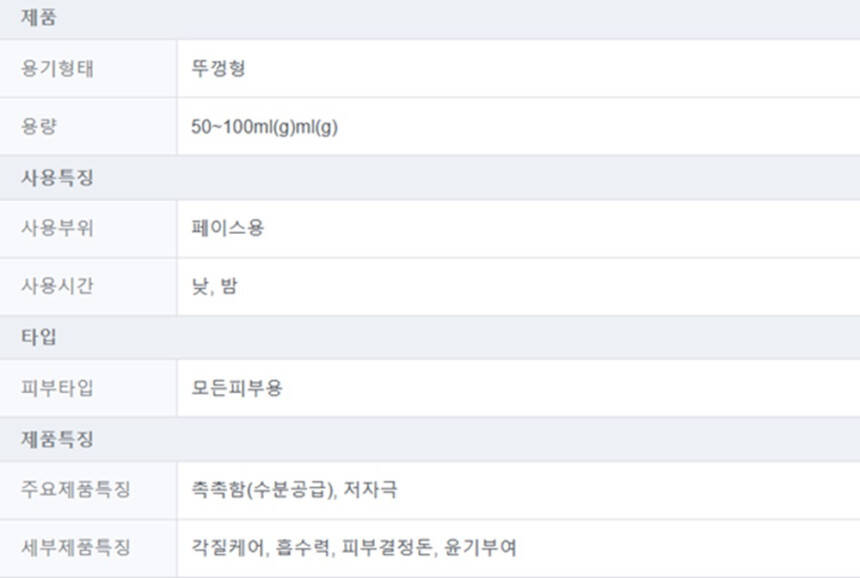Click the 타입 section header
This screenshot has width=860, height=578.
pyautogui.click(x=39, y=337)
